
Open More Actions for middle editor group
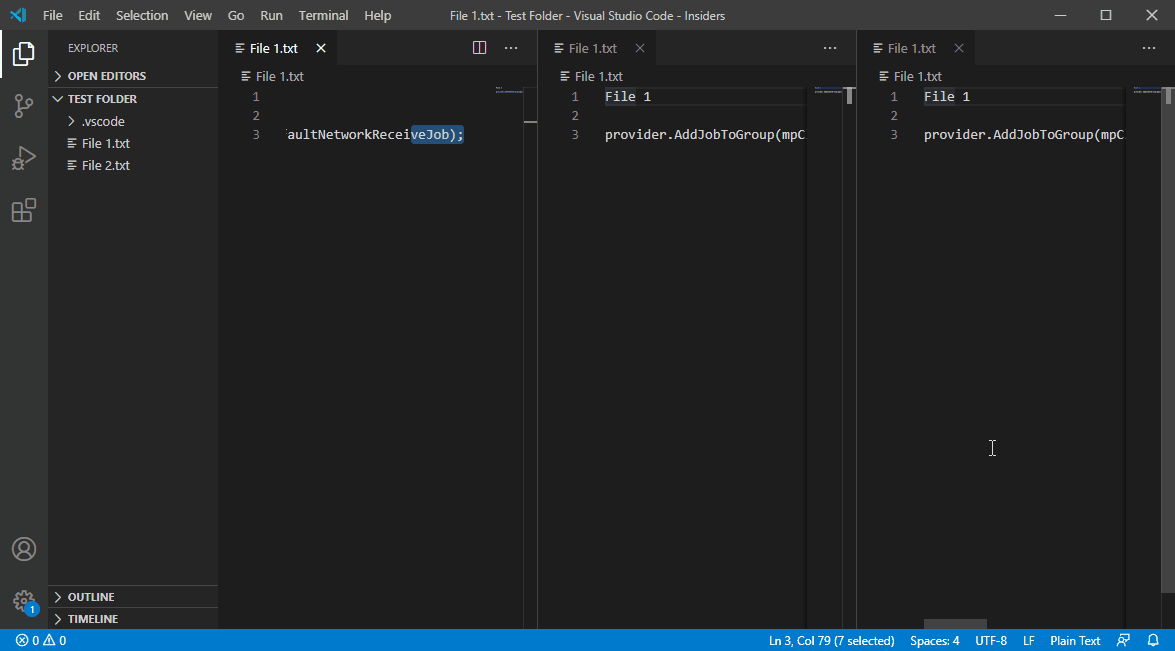coord(829,47)
